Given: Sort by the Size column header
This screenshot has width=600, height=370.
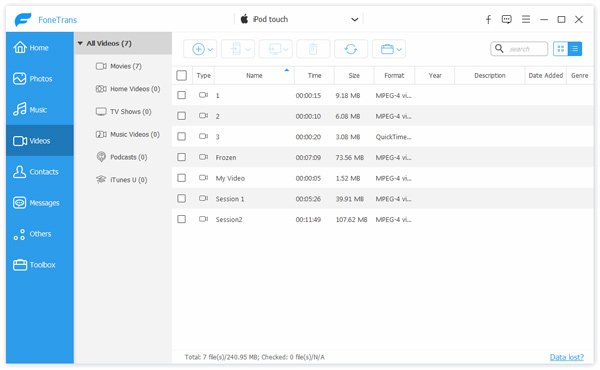Looking at the screenshot, I should coord(354,75).
